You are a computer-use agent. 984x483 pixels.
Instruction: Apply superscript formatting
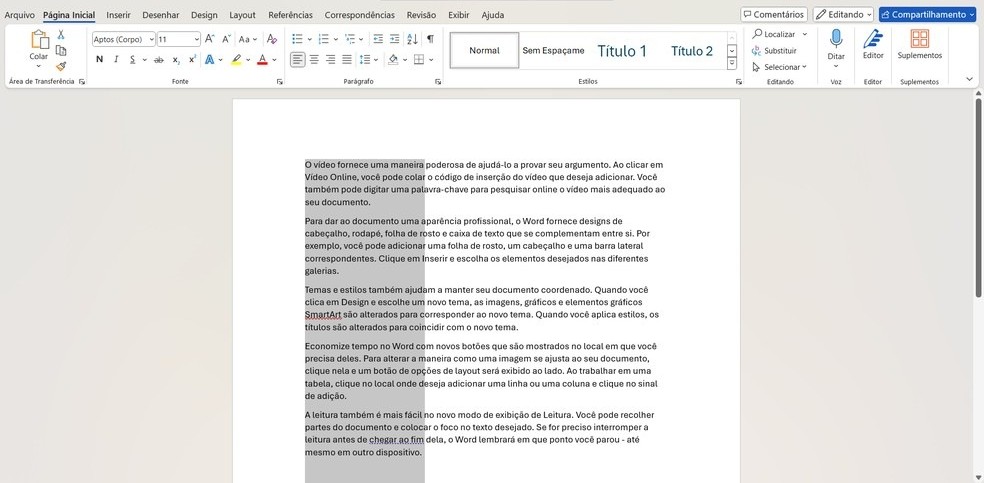pos(193,60)
